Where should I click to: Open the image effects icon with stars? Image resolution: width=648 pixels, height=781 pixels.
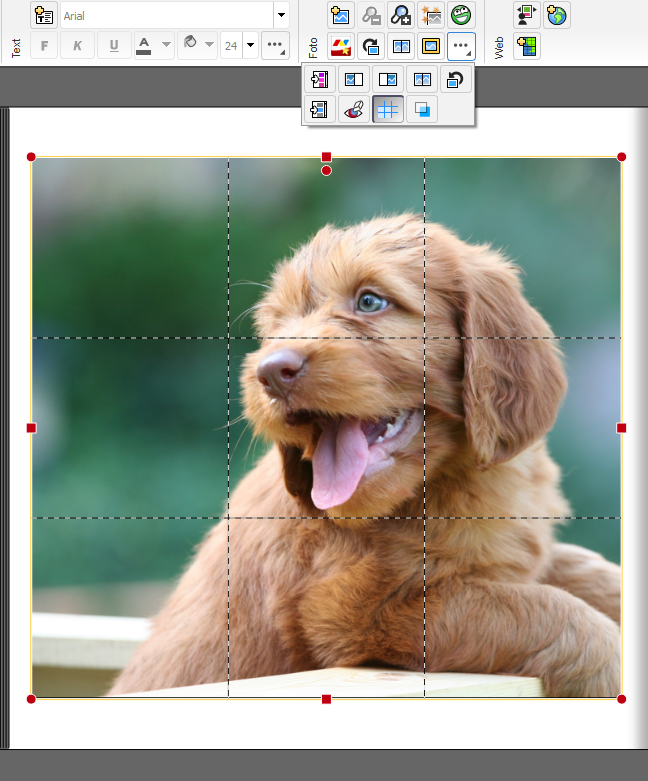click(x=431, y=15)
